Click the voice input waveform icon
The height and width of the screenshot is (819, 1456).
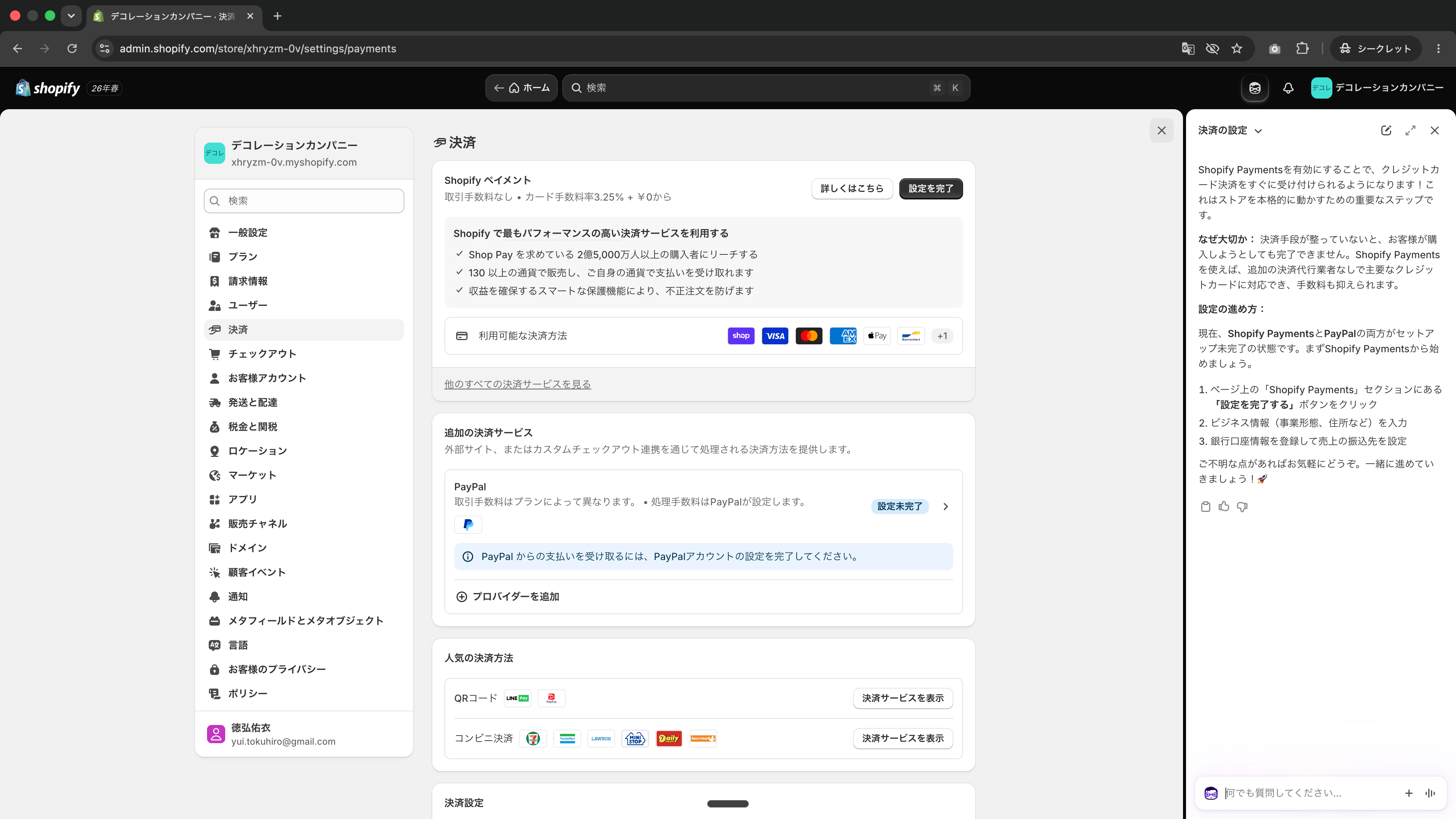click(x=1430, y=793)
